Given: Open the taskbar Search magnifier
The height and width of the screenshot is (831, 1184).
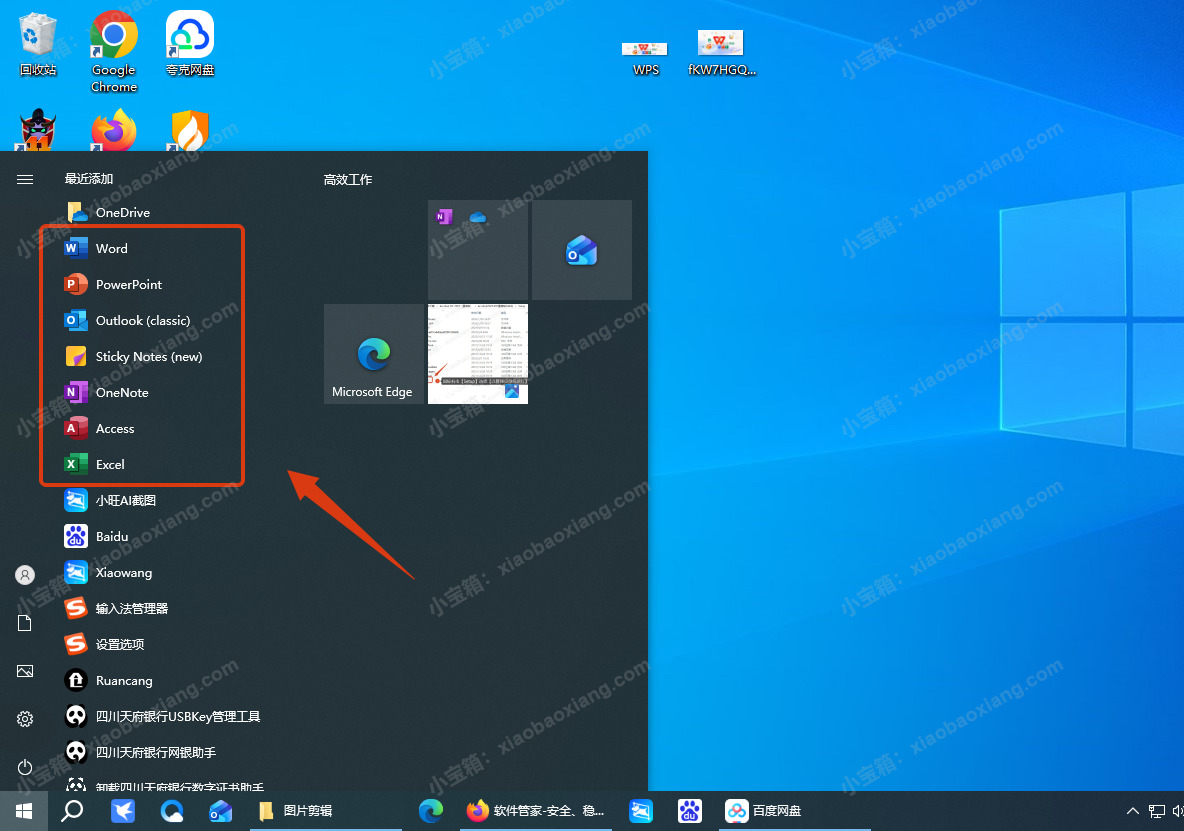Looking at the screenshot, I should pyautogui.click(x=72, y=810).
